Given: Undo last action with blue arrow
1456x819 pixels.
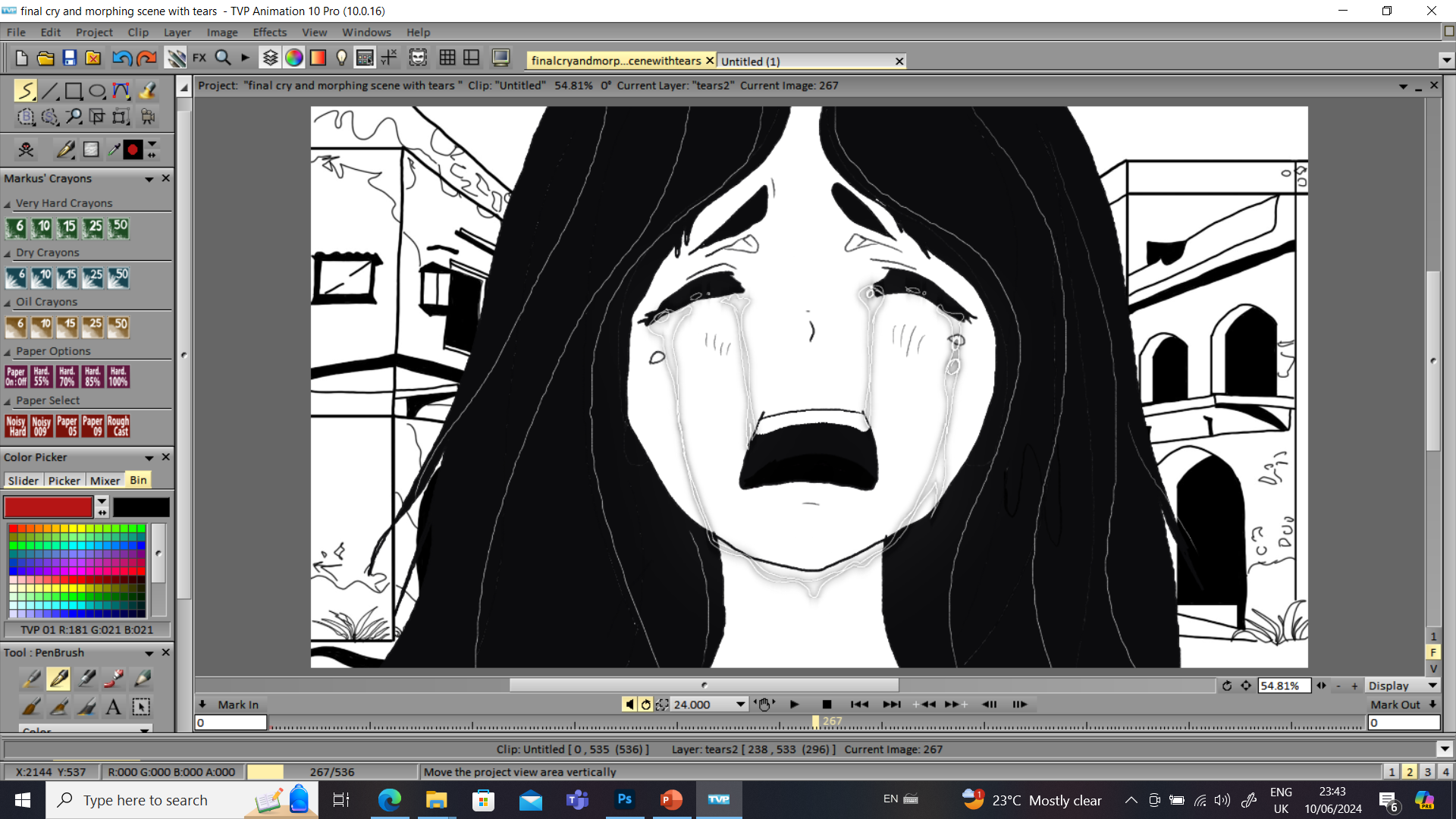Looking at the screenshot, I should (x=122, y=58).
